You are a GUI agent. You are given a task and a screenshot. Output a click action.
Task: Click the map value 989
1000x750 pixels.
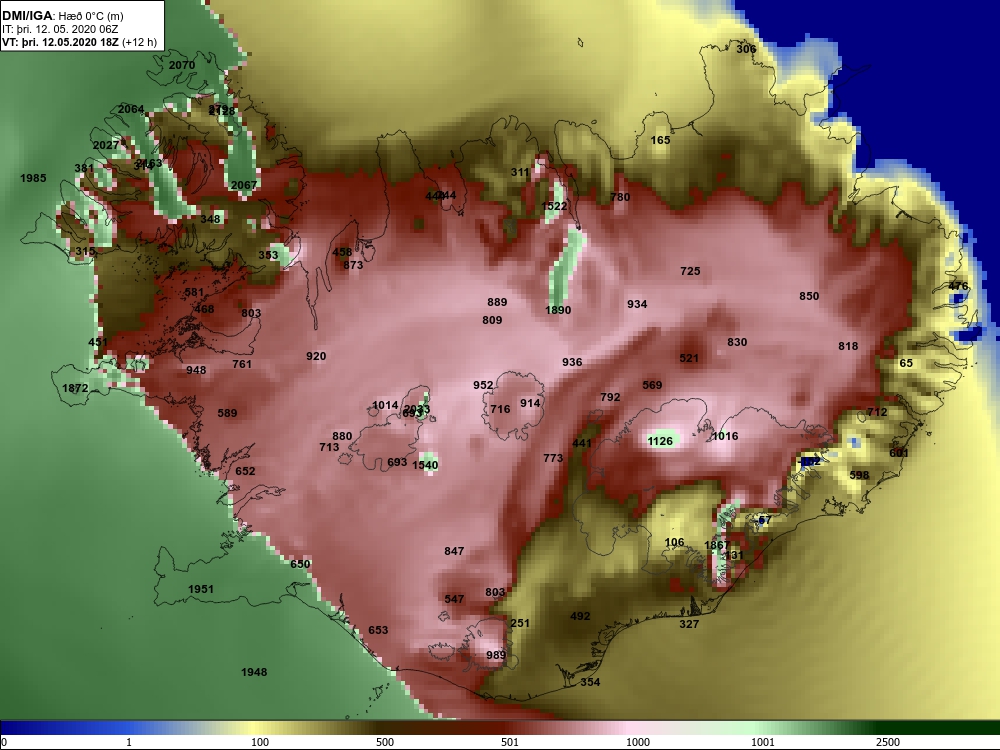(x=496, y=655)
